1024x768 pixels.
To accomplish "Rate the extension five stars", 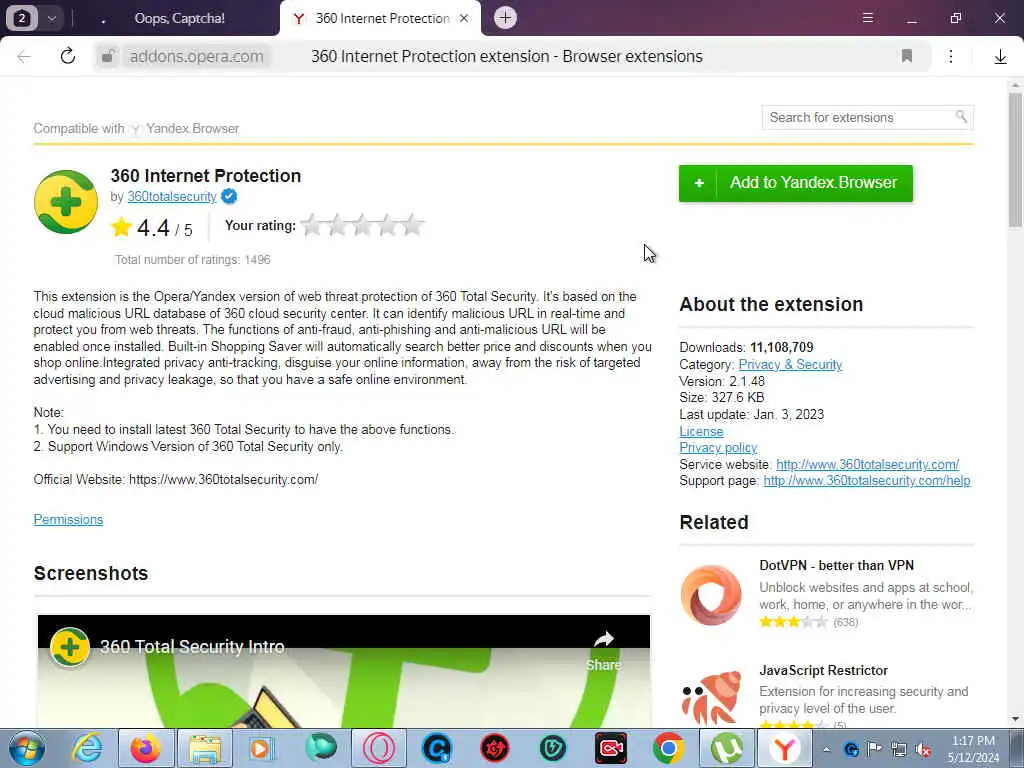I will [412, 225].
